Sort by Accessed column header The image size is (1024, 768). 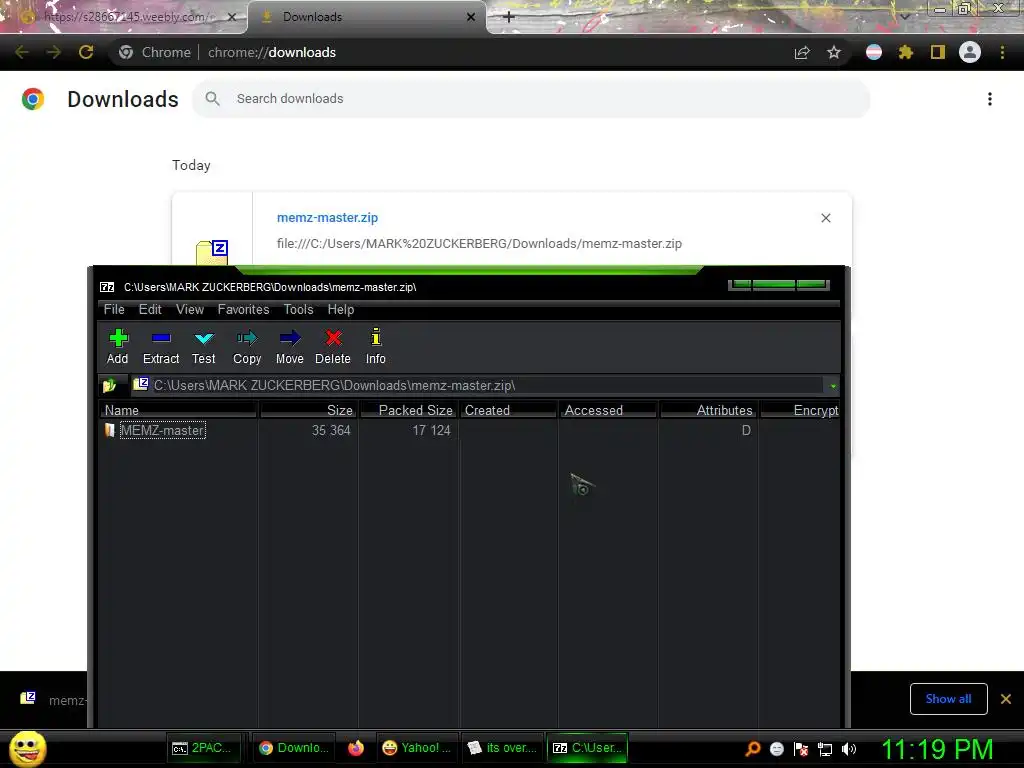click(608, 410)
